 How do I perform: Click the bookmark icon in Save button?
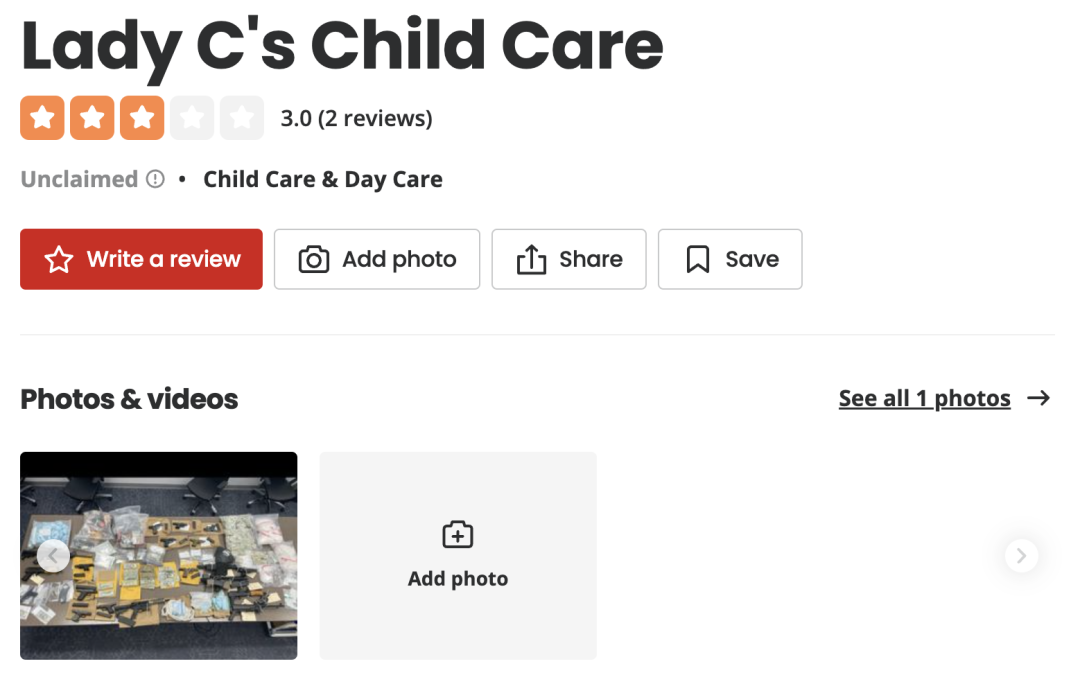698,260
